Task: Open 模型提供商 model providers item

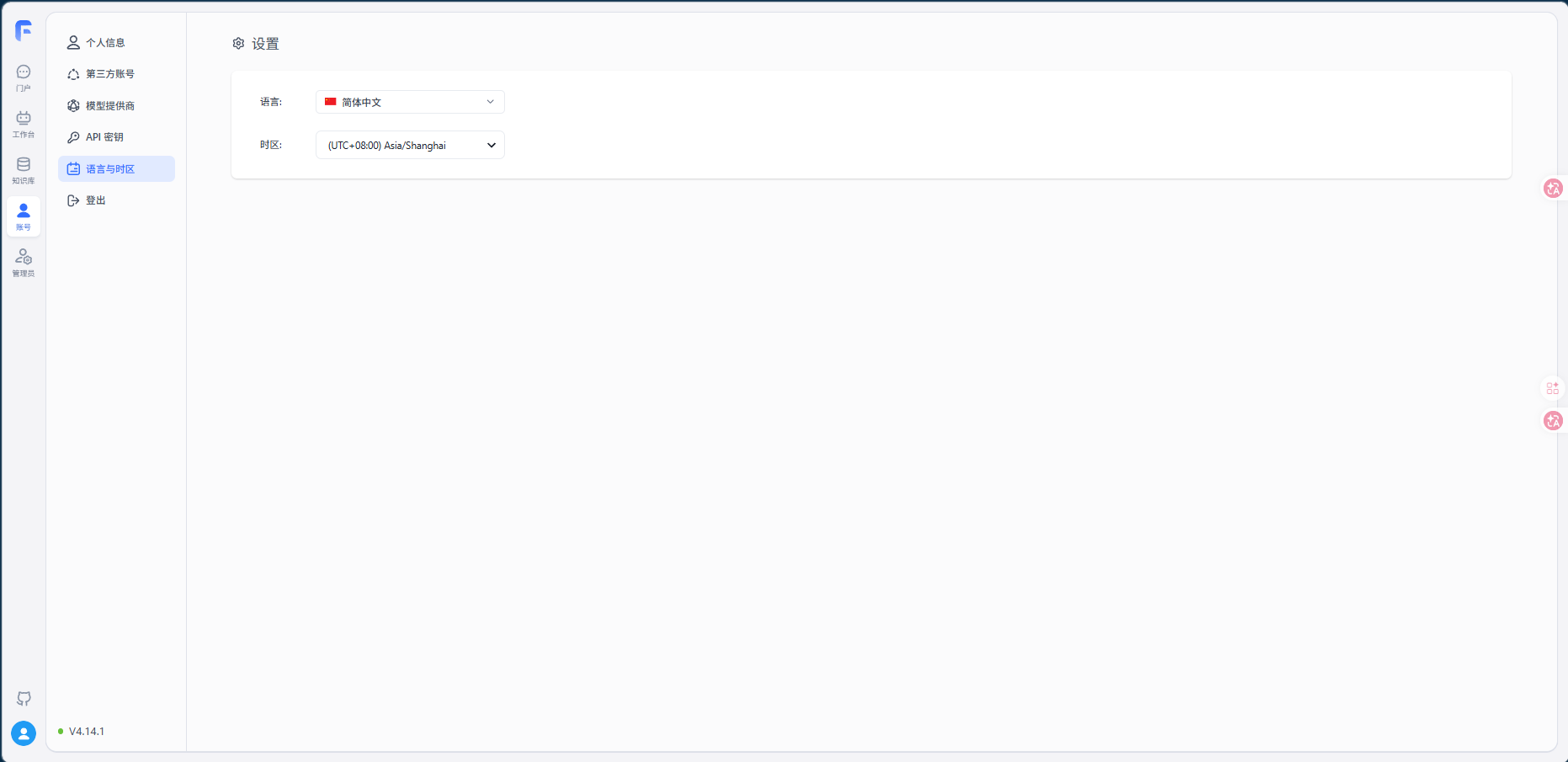Action: point(116,105)
